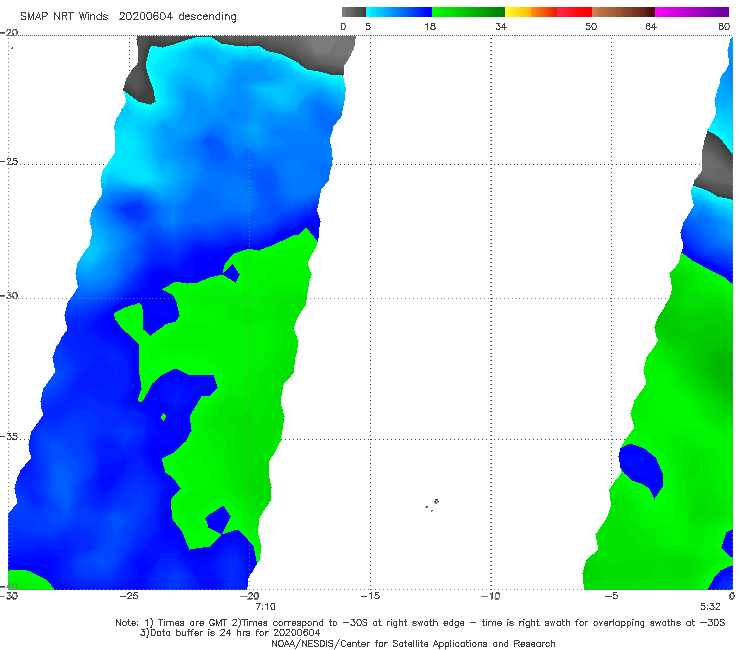Click the gray segment of the wind color bar
This screenshot has height=650, width=740.
click(353, 12)
